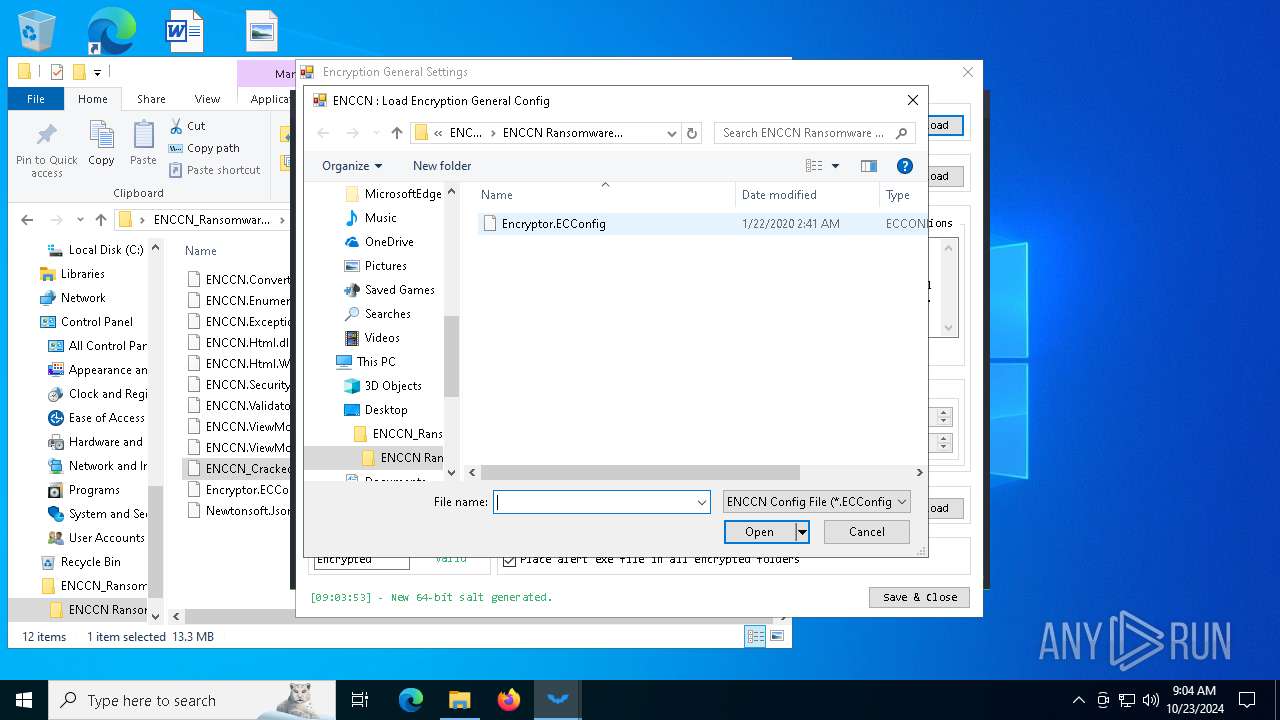
Task: Switch Explorer to large icons view in the status bar
Action: pyautogui.click(x=776, y=636)
